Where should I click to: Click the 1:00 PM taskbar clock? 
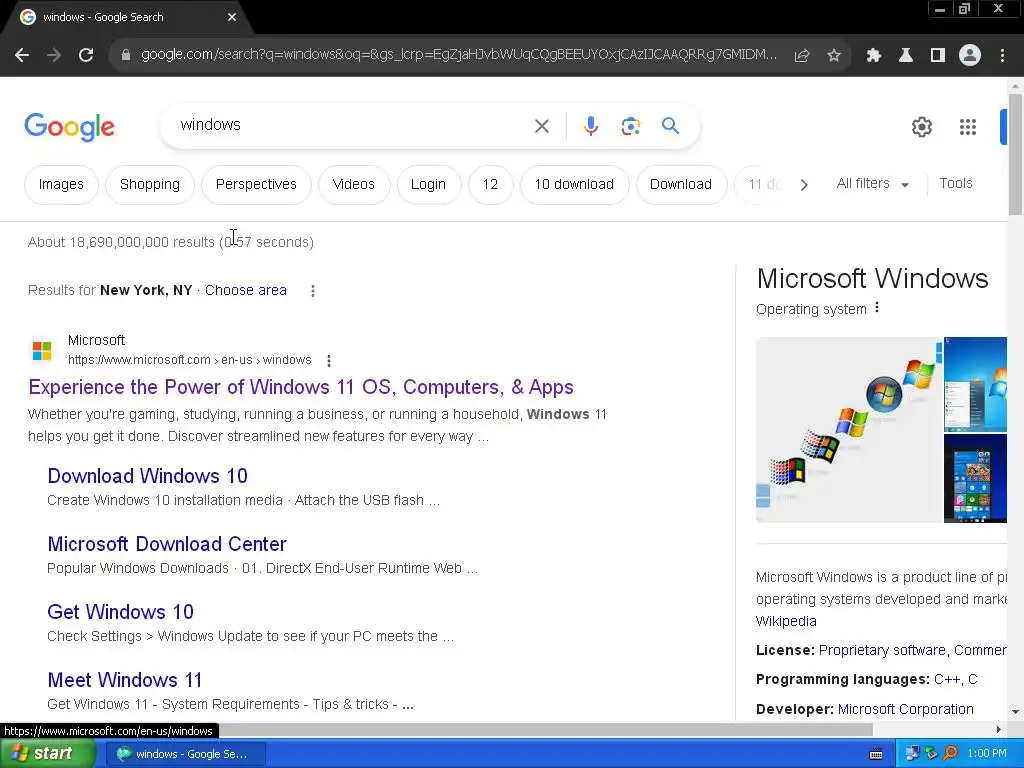(987, 754)
